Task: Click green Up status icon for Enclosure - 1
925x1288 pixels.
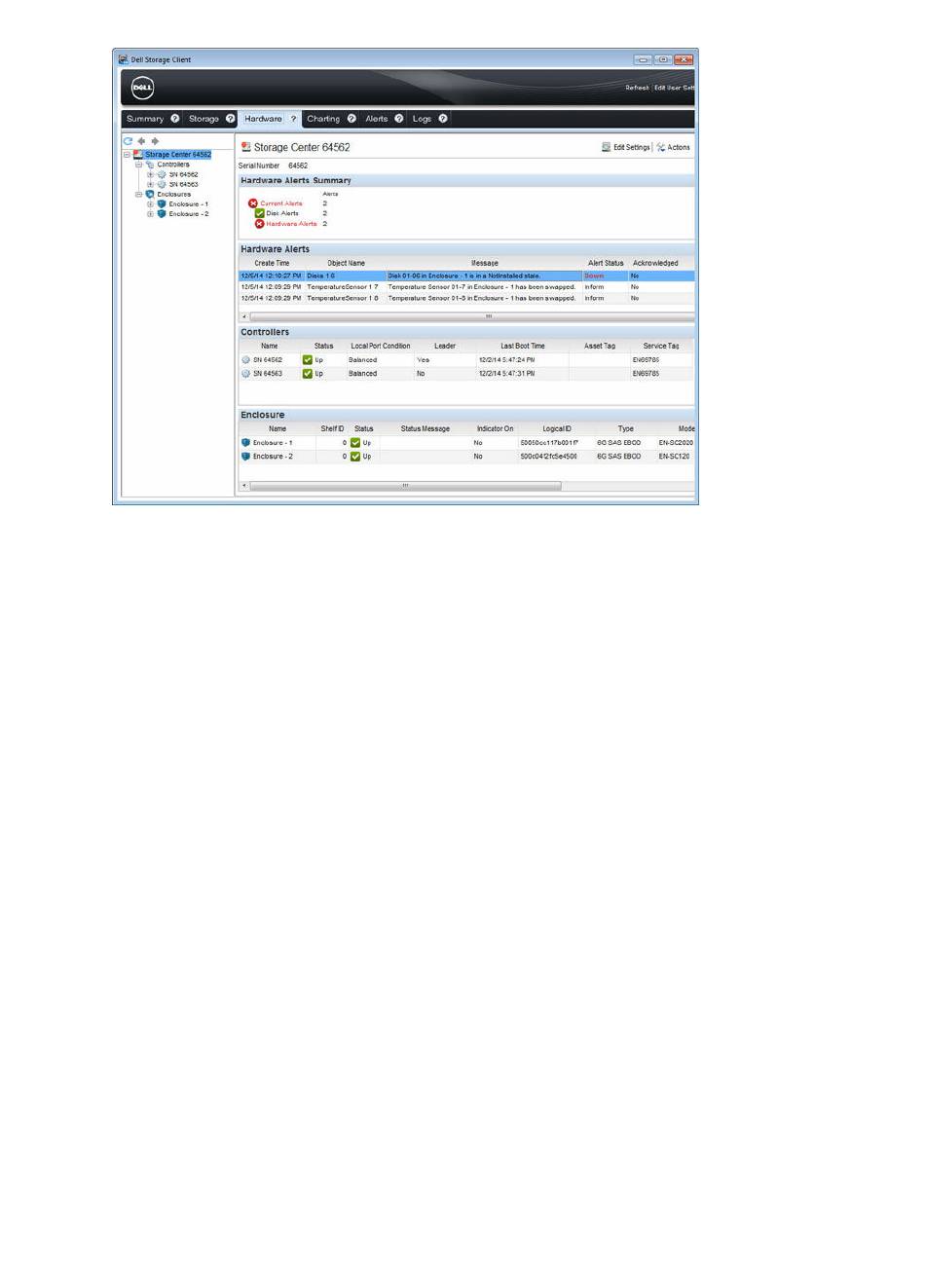Action: (355, 443)
